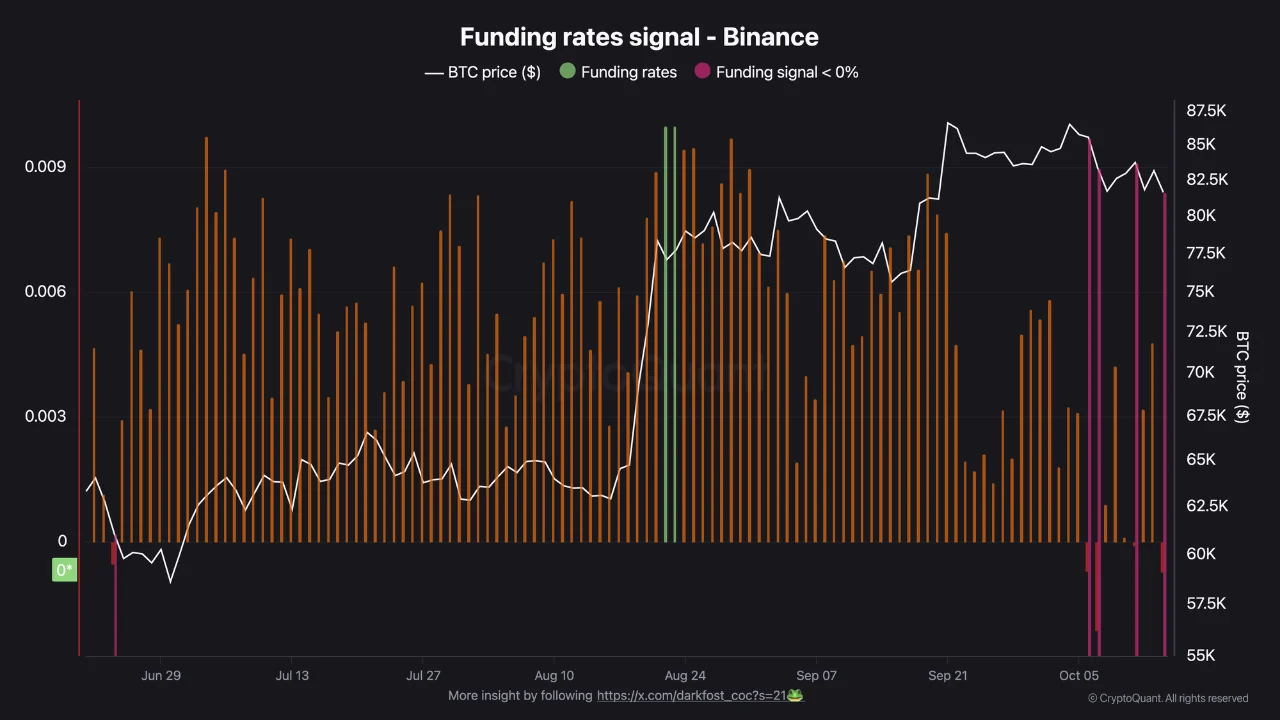Screen dimensions: 1280x720
Task: Click the 87.5K price axis value
Action: (1207, 110)
